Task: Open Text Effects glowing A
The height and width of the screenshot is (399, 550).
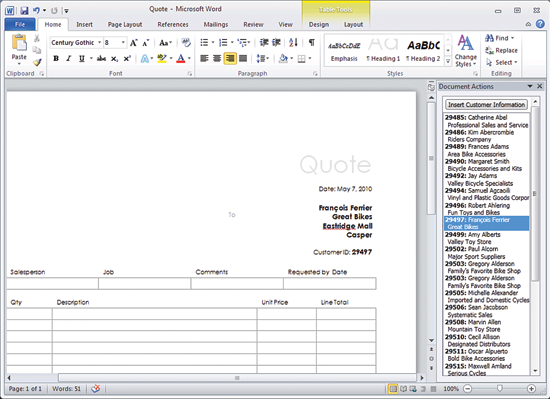Action: pos(145,59)
